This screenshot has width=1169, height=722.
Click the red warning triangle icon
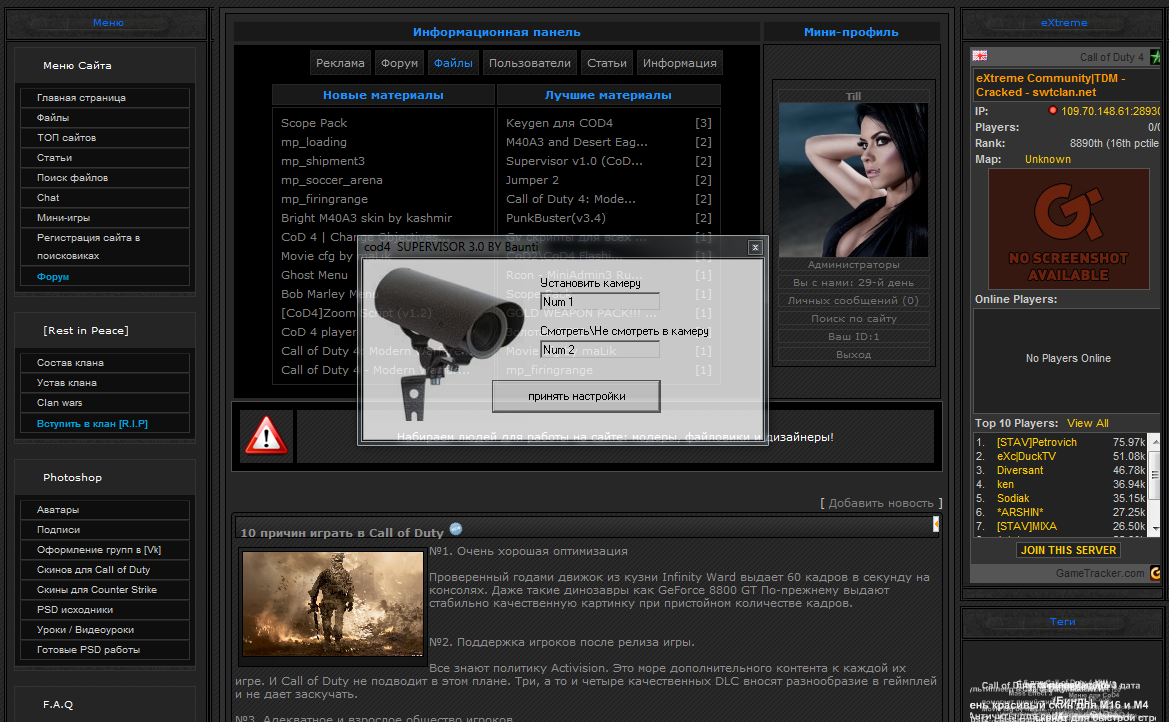pyautogui.click(x=266, y=436)
